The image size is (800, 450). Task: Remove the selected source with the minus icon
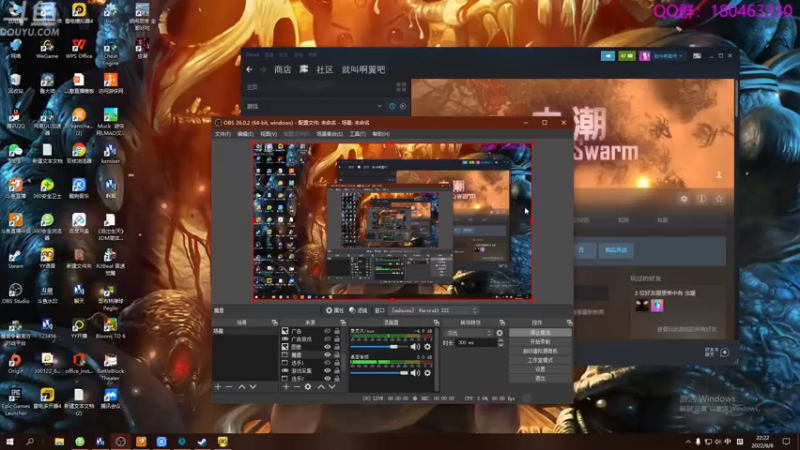pyautogui.click(x=297, y=387)
